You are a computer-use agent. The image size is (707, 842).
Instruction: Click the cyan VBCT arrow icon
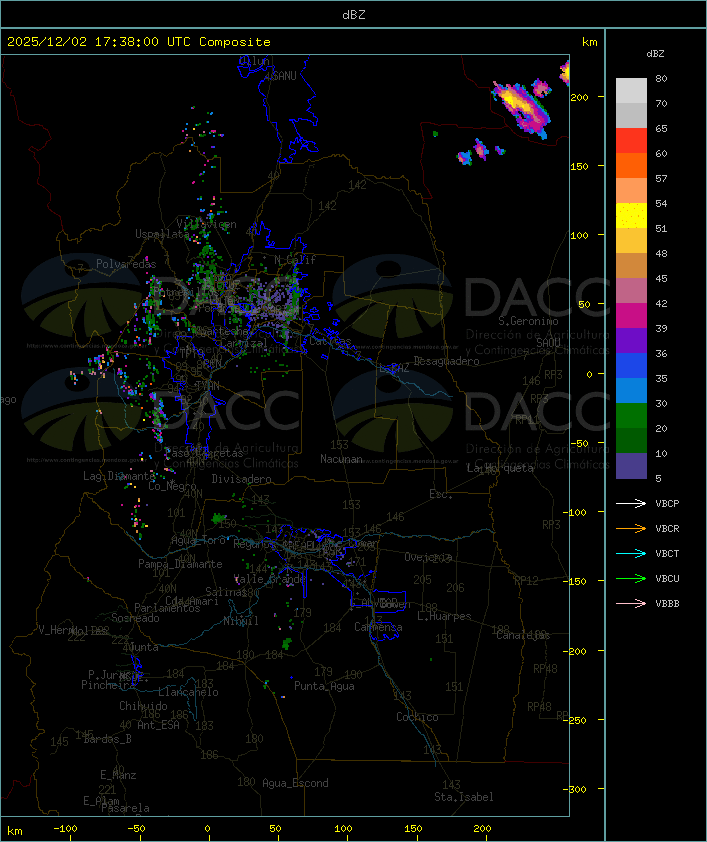631,553
